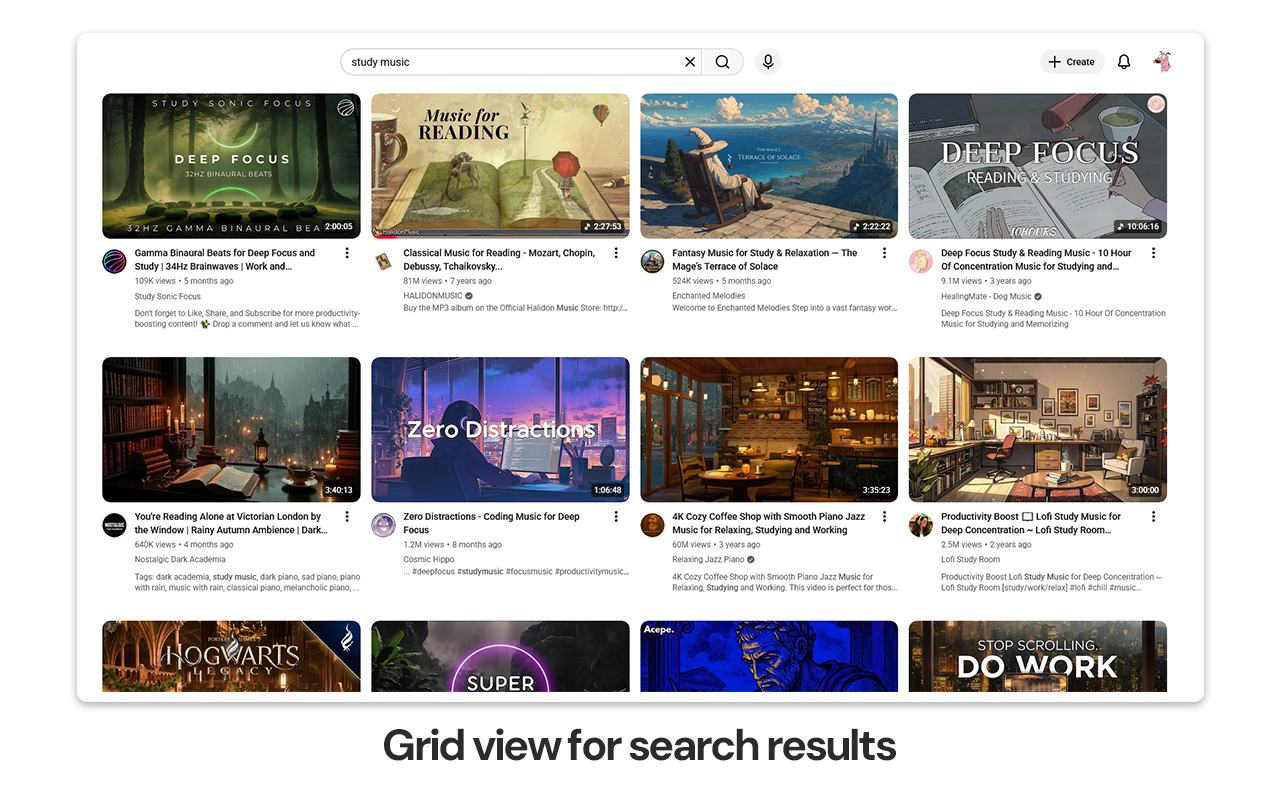Click the magnifying glass search button

tap(722, 62)
